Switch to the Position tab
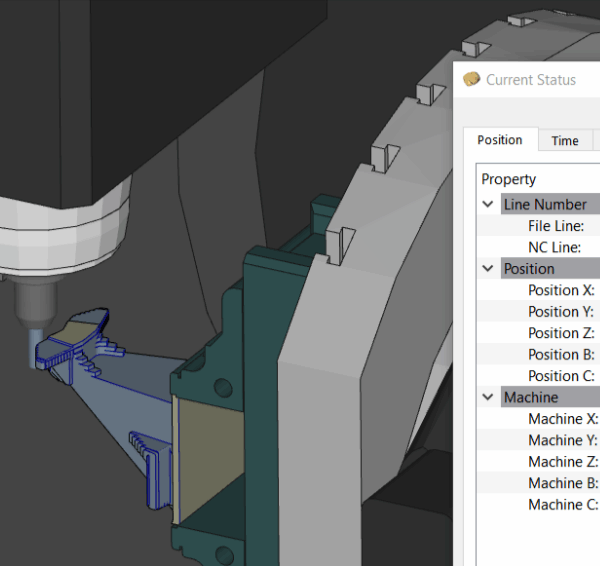Screen dimensions: 600x566 click(500, 140)
